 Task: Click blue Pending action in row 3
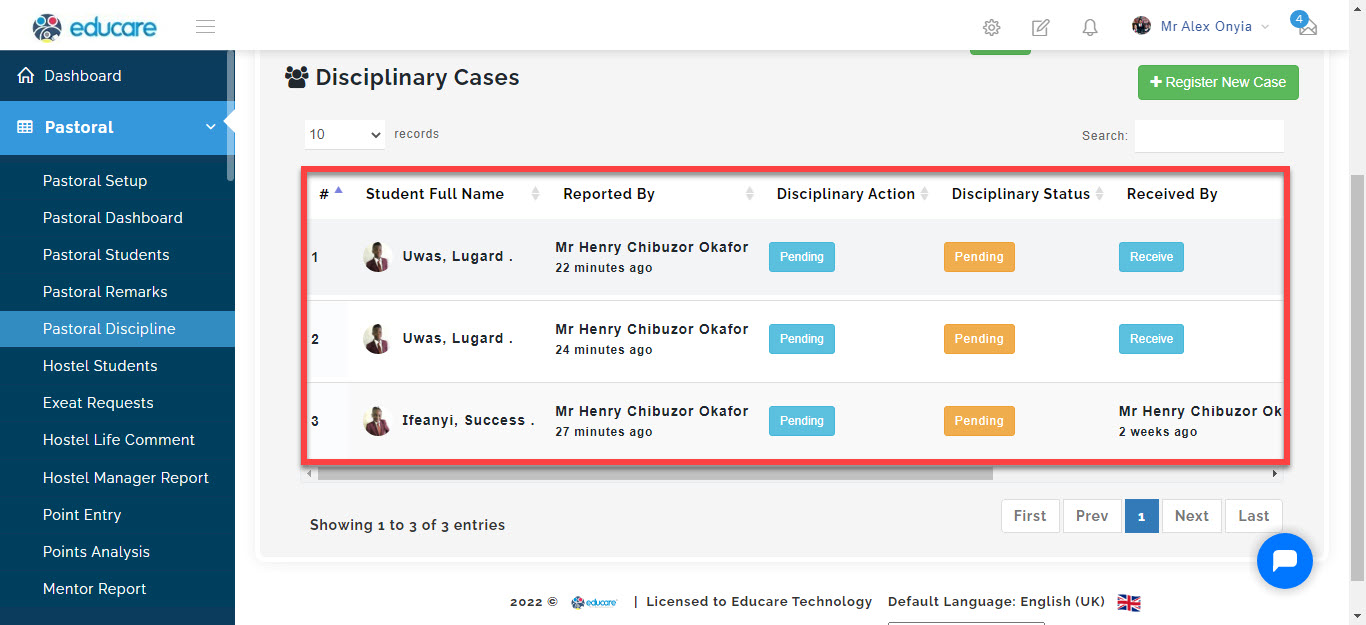[801, 421]
